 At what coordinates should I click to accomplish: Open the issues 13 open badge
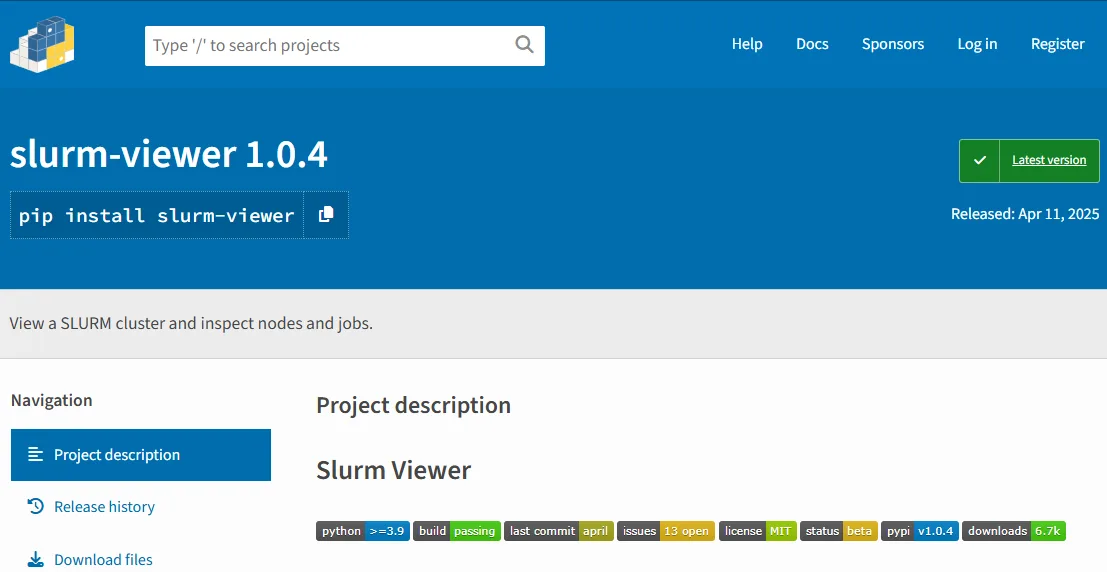pyautogui.click(x=665, y=531)
